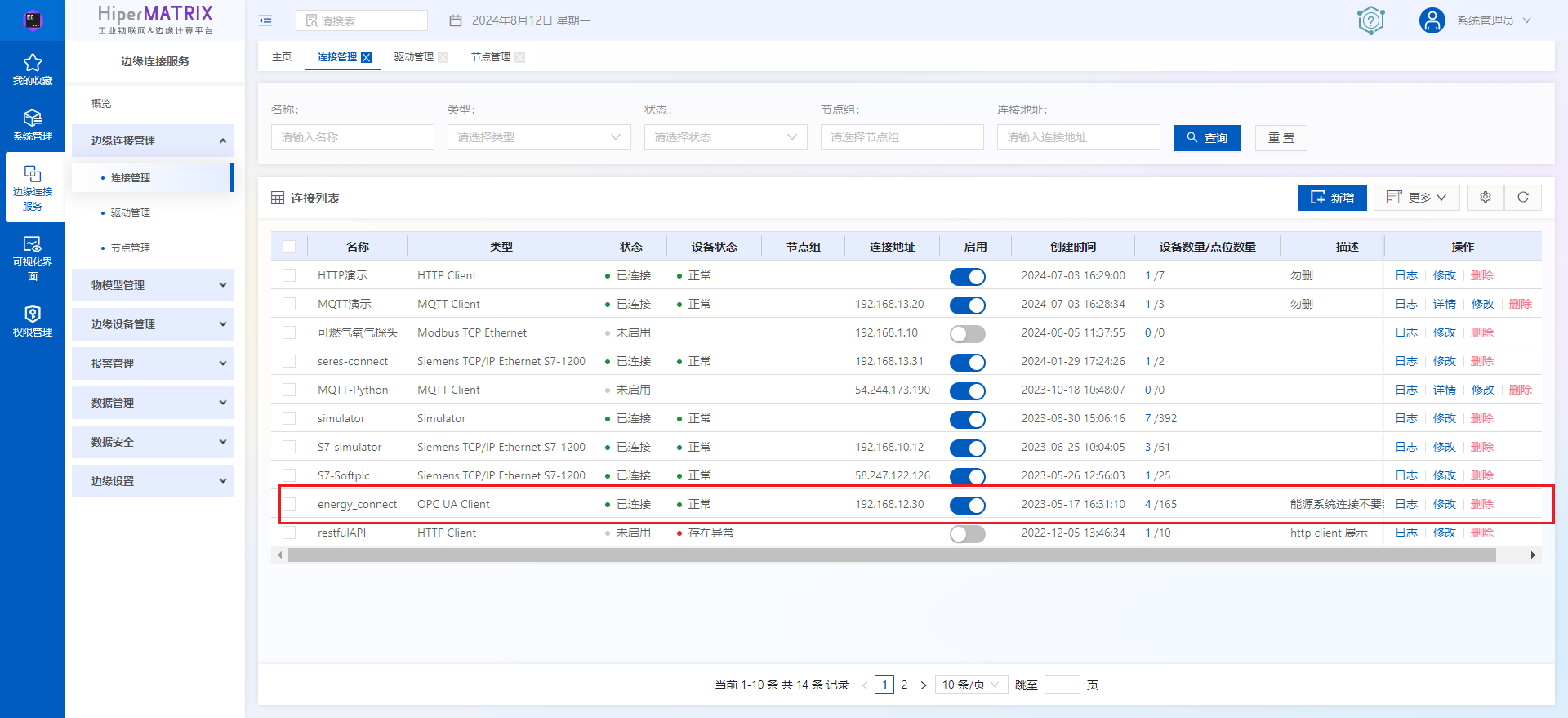Expand the 数据管理 menu group
Viewport: 1568px width, 718px height.
tap(153, 403)
